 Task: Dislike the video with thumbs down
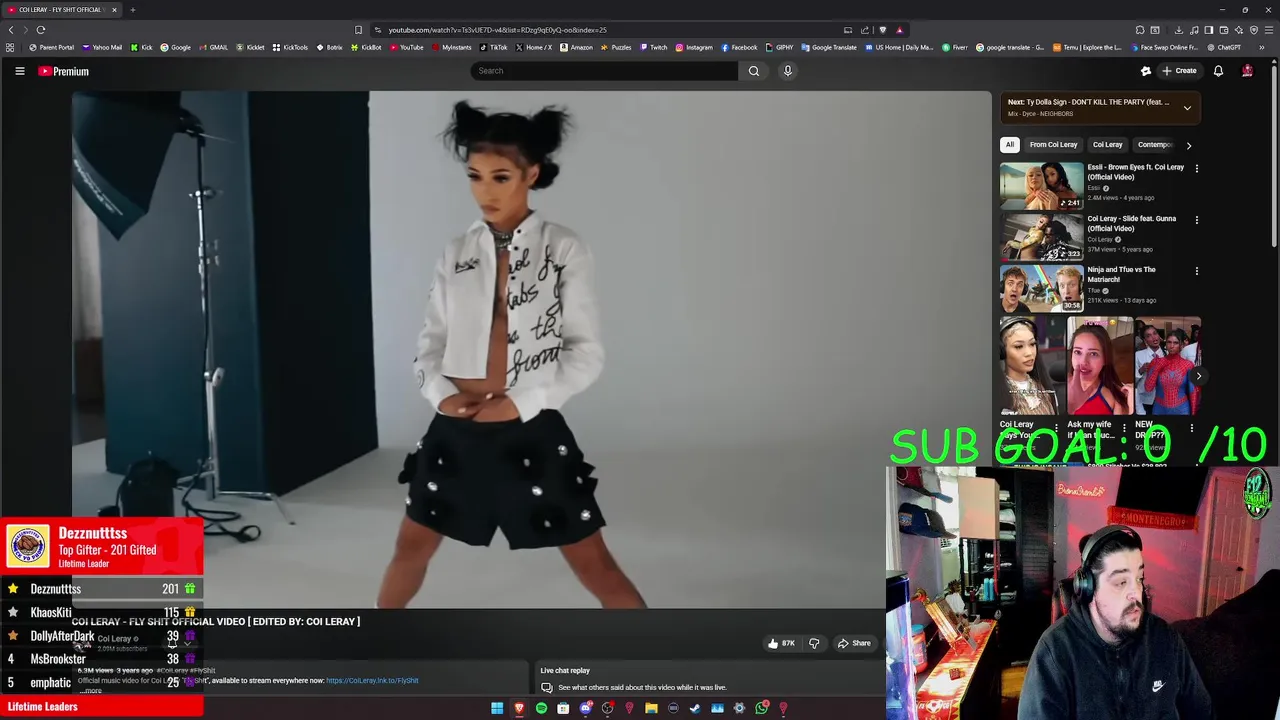[x=814, y=643]
